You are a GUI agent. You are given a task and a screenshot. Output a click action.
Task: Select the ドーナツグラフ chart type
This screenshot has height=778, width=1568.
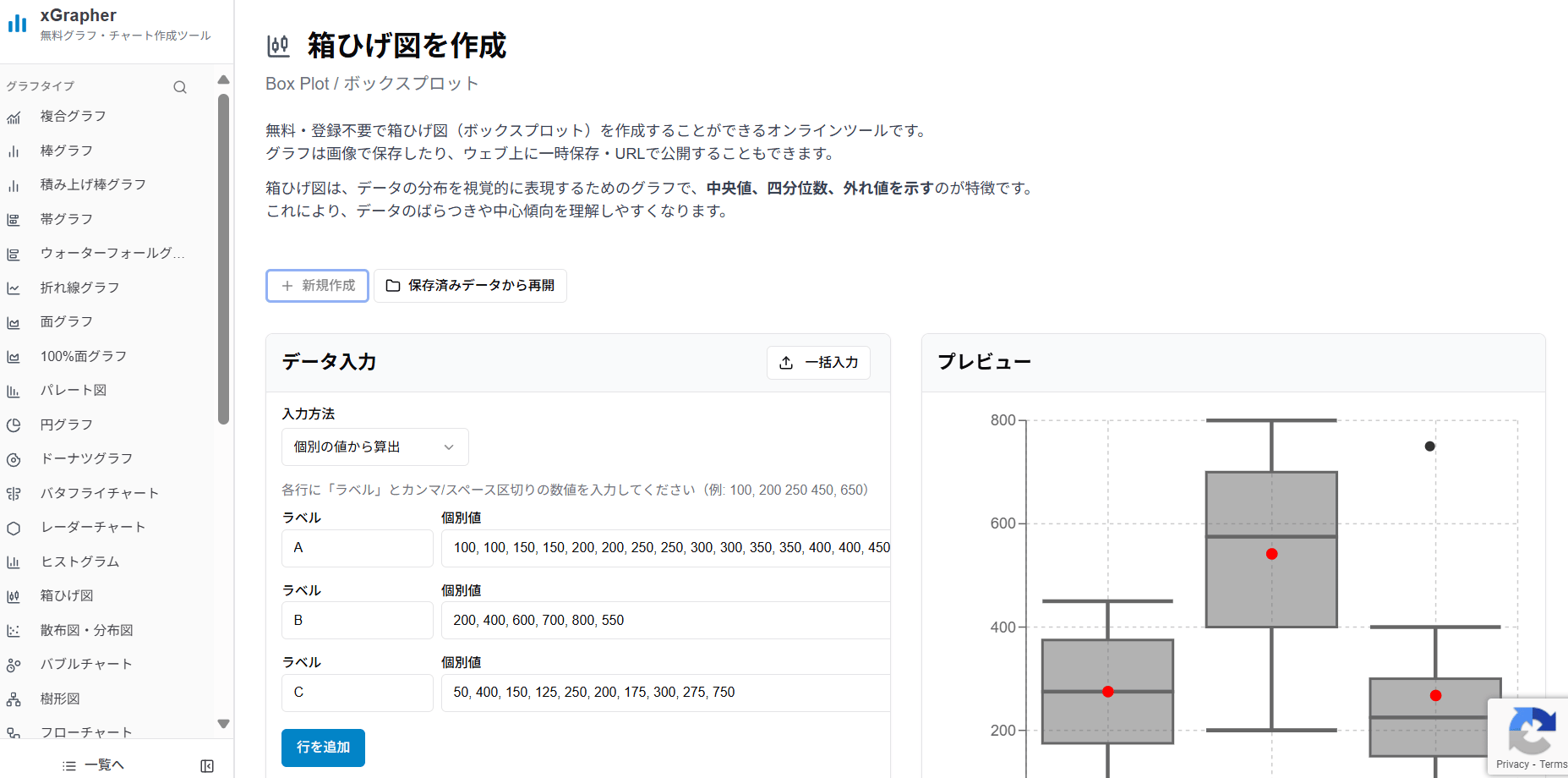coord(85,458)
